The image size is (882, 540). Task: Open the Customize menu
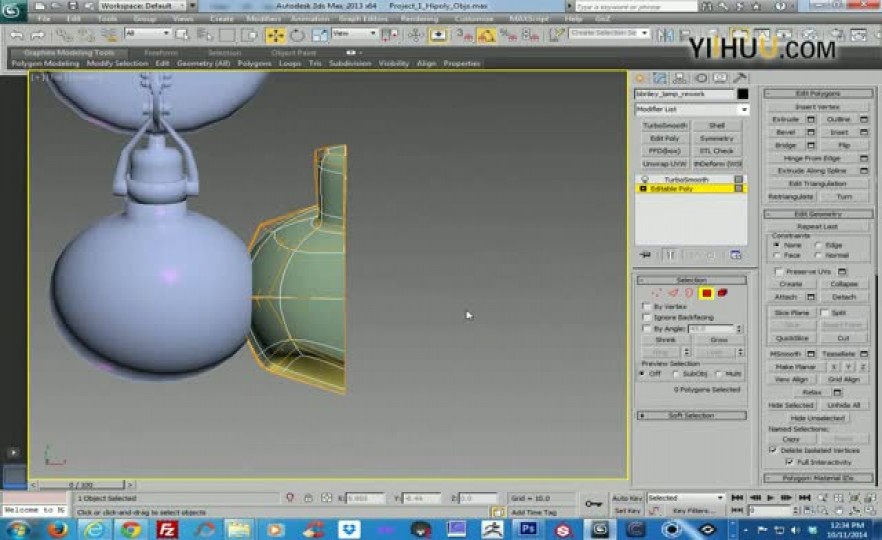tap(474, 19)
